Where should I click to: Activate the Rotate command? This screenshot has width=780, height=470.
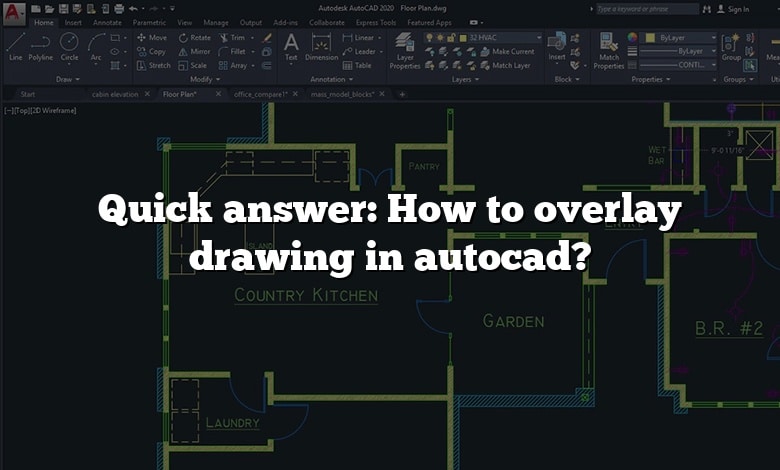coord(195,38)
